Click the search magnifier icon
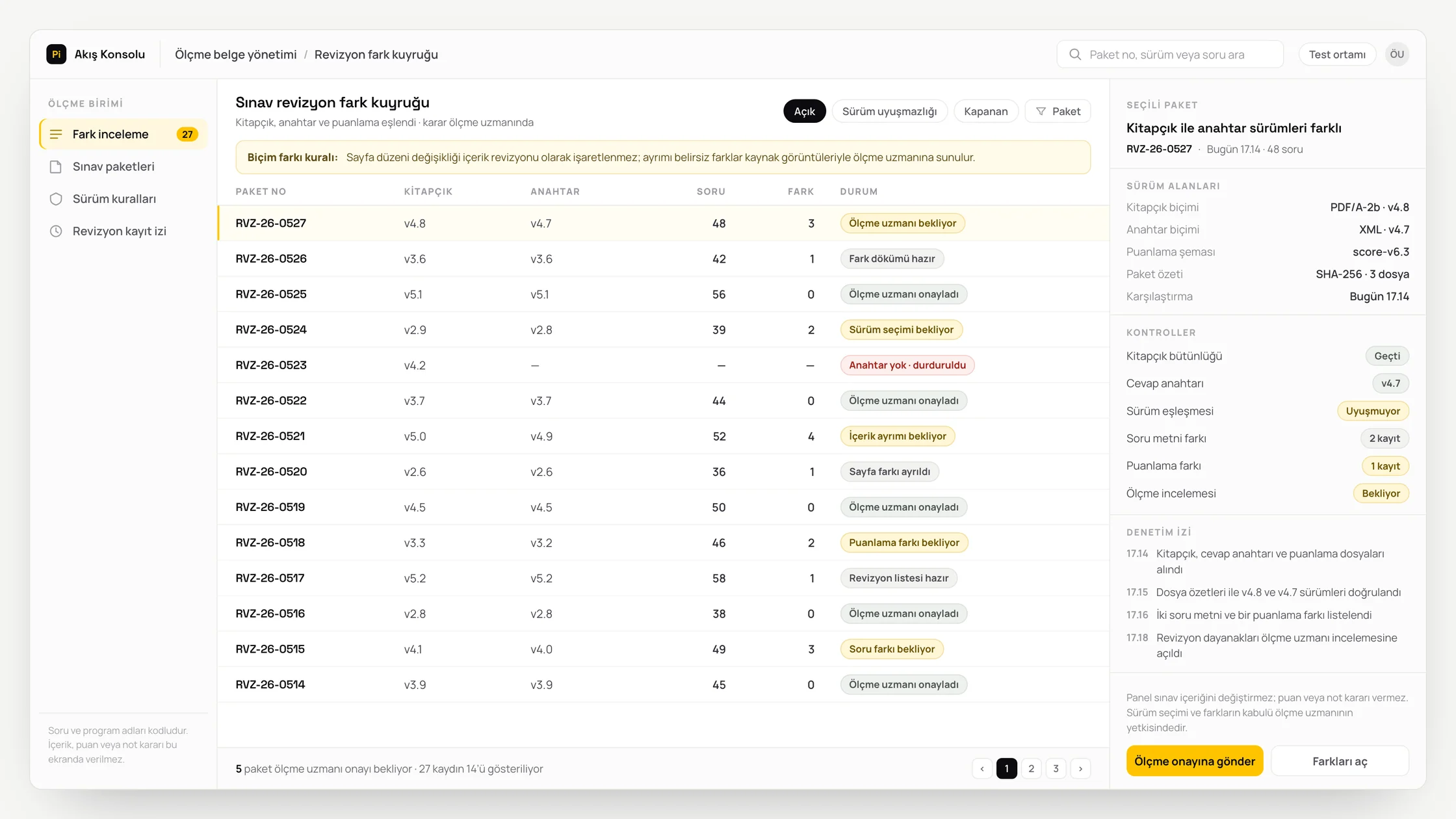The height and width of the screenshot is (819, 1456). pyautogui.click(x=1075, y=55)
